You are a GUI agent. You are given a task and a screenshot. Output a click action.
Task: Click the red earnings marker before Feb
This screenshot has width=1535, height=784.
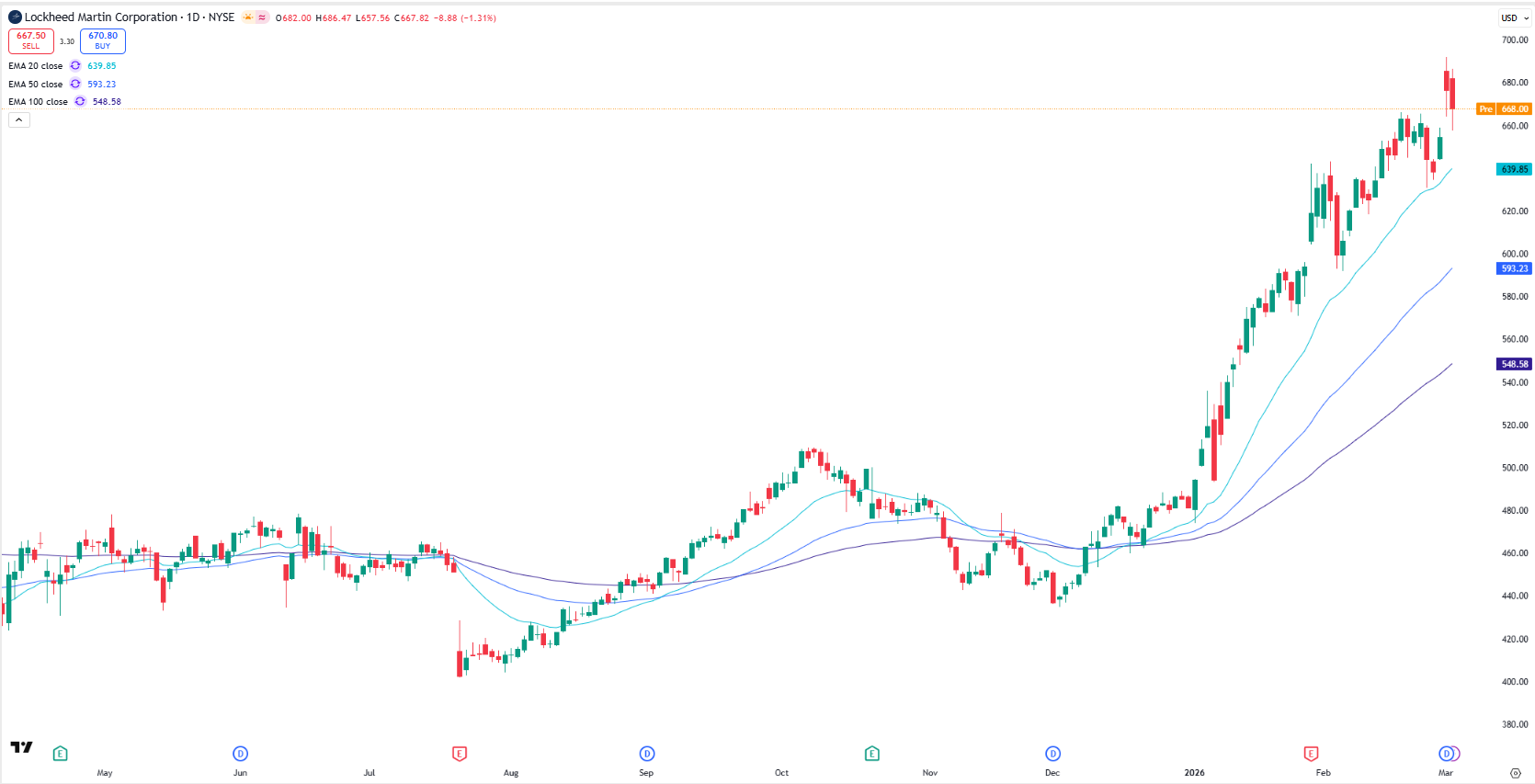(x=1311, y=754)
